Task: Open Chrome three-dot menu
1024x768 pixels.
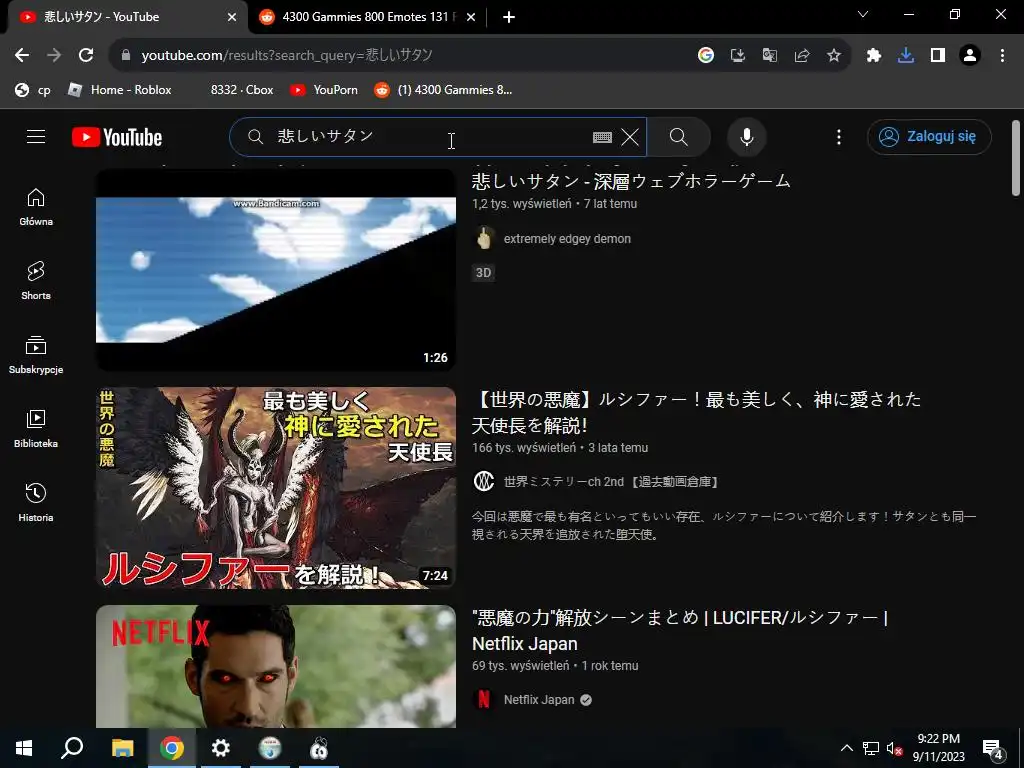Action: tap(1002, 56)
